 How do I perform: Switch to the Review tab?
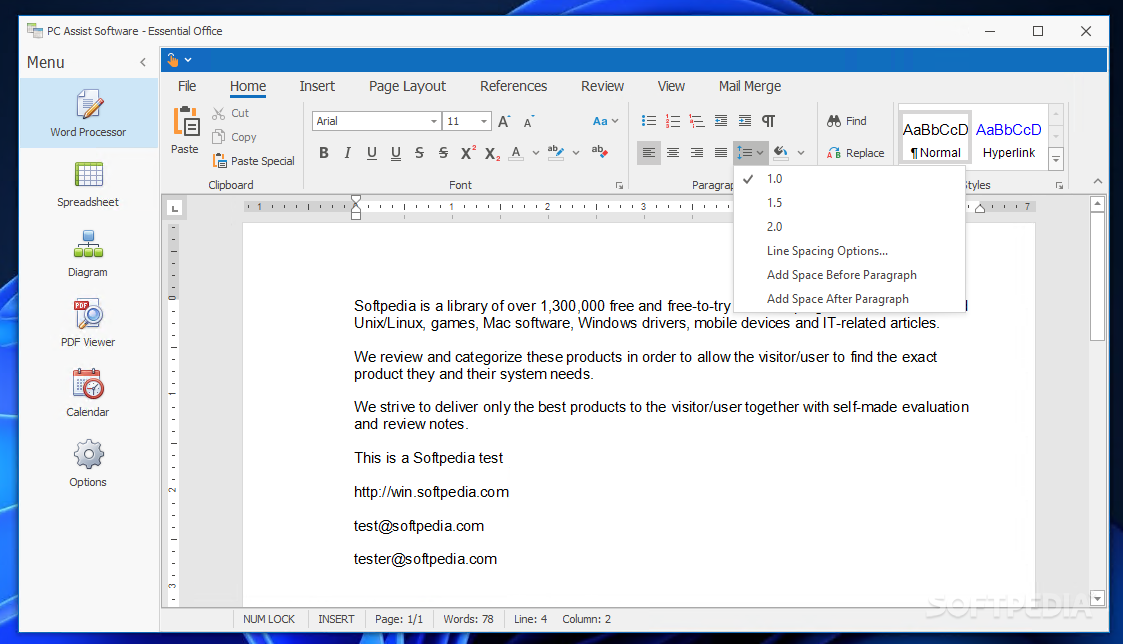602,86
